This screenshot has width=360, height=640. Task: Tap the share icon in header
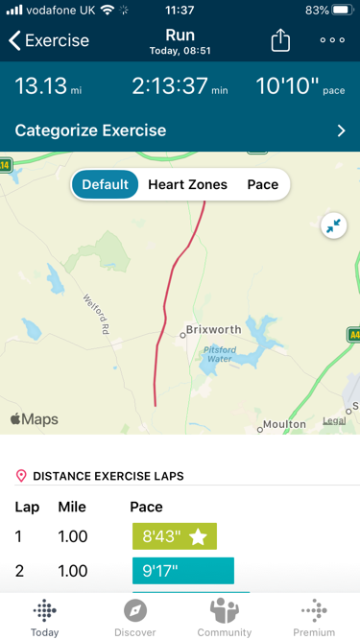click(280, 41)
